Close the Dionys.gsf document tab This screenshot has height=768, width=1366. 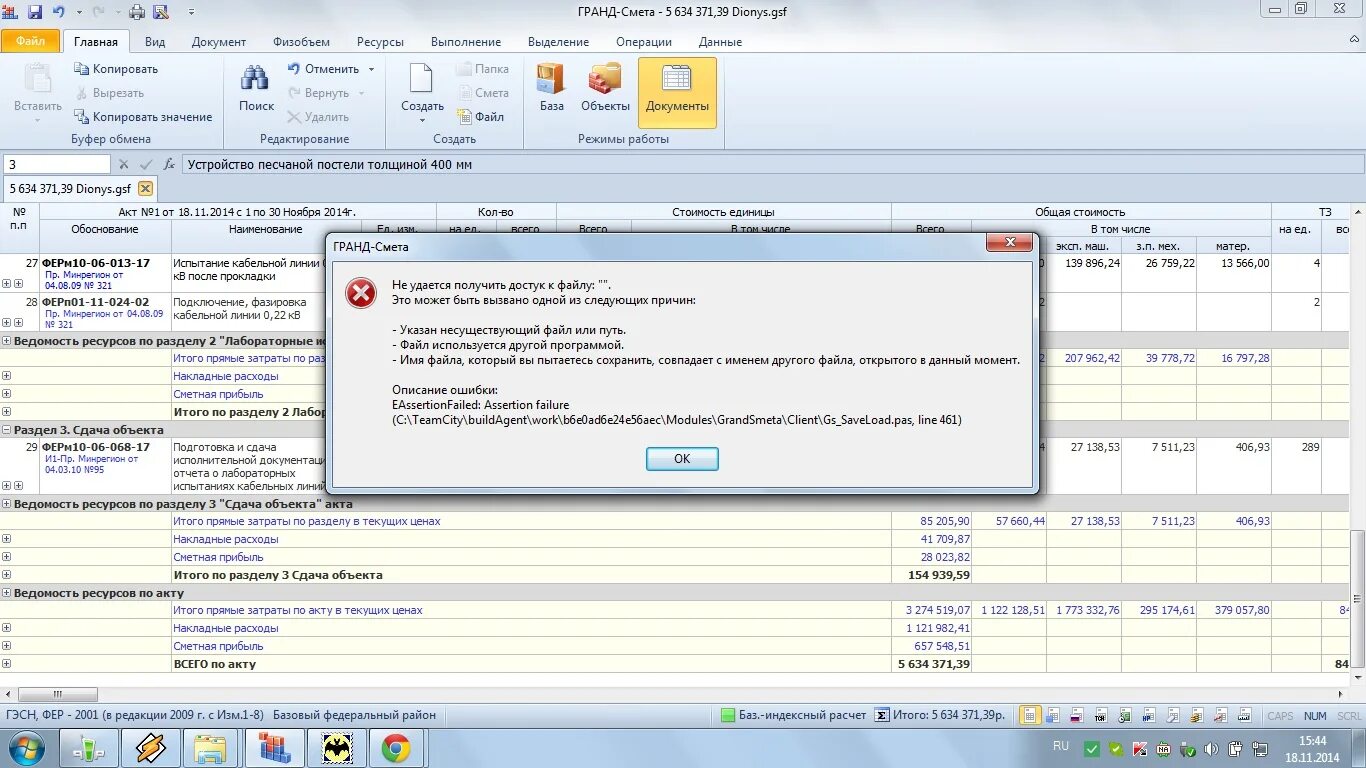click(145, 188)
